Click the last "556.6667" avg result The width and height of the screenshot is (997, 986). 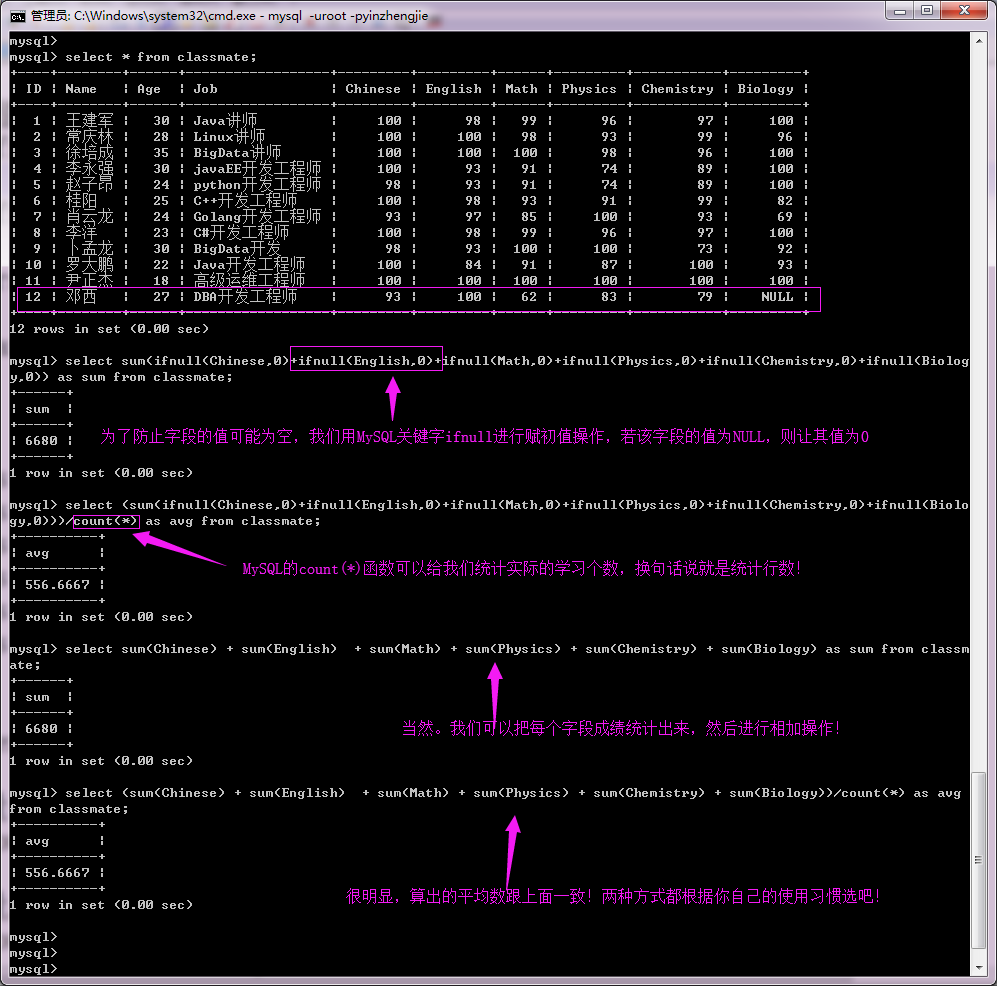[x=57, y=872]
